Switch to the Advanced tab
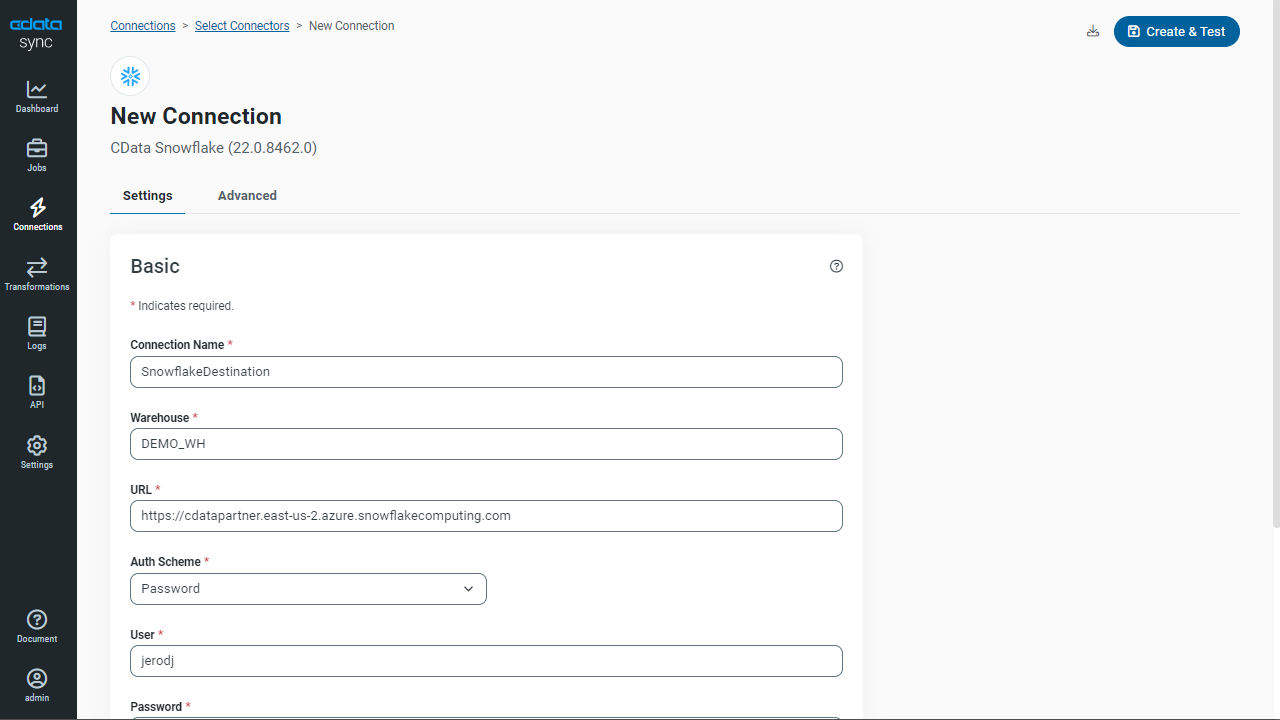1280x720 pixels. 247,196
